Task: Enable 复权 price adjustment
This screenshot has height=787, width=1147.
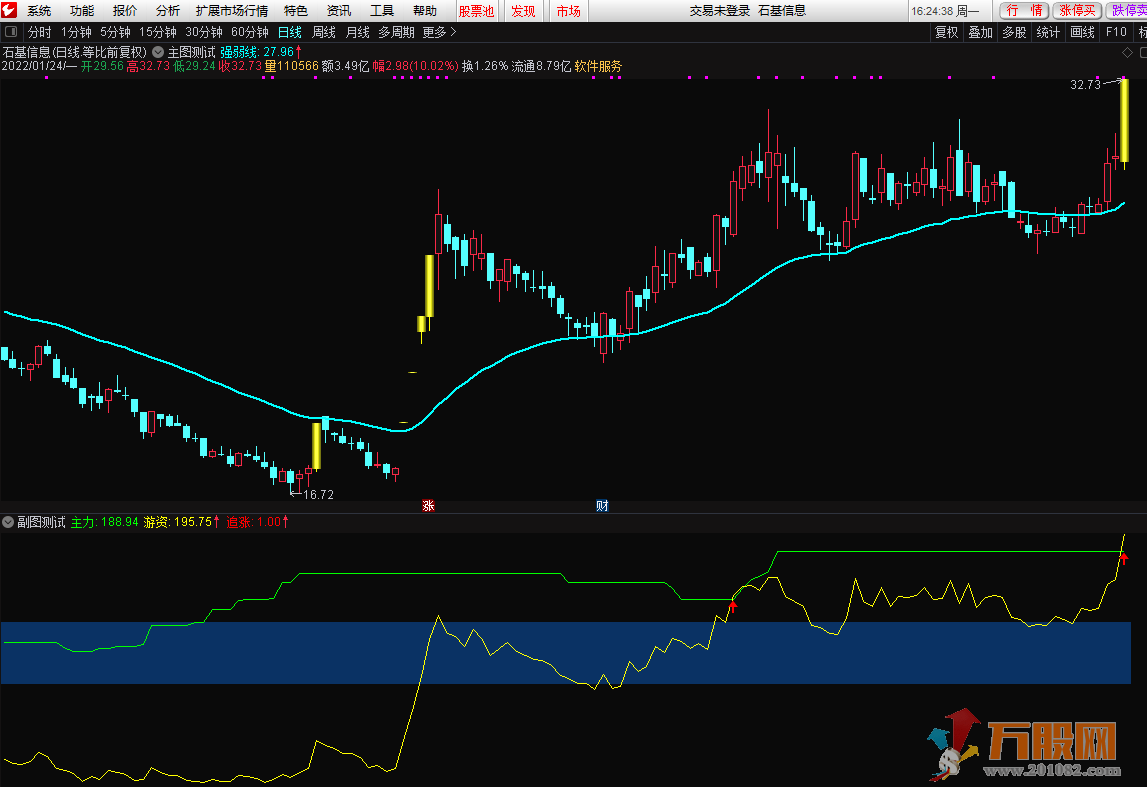Action: pos(946,32)
